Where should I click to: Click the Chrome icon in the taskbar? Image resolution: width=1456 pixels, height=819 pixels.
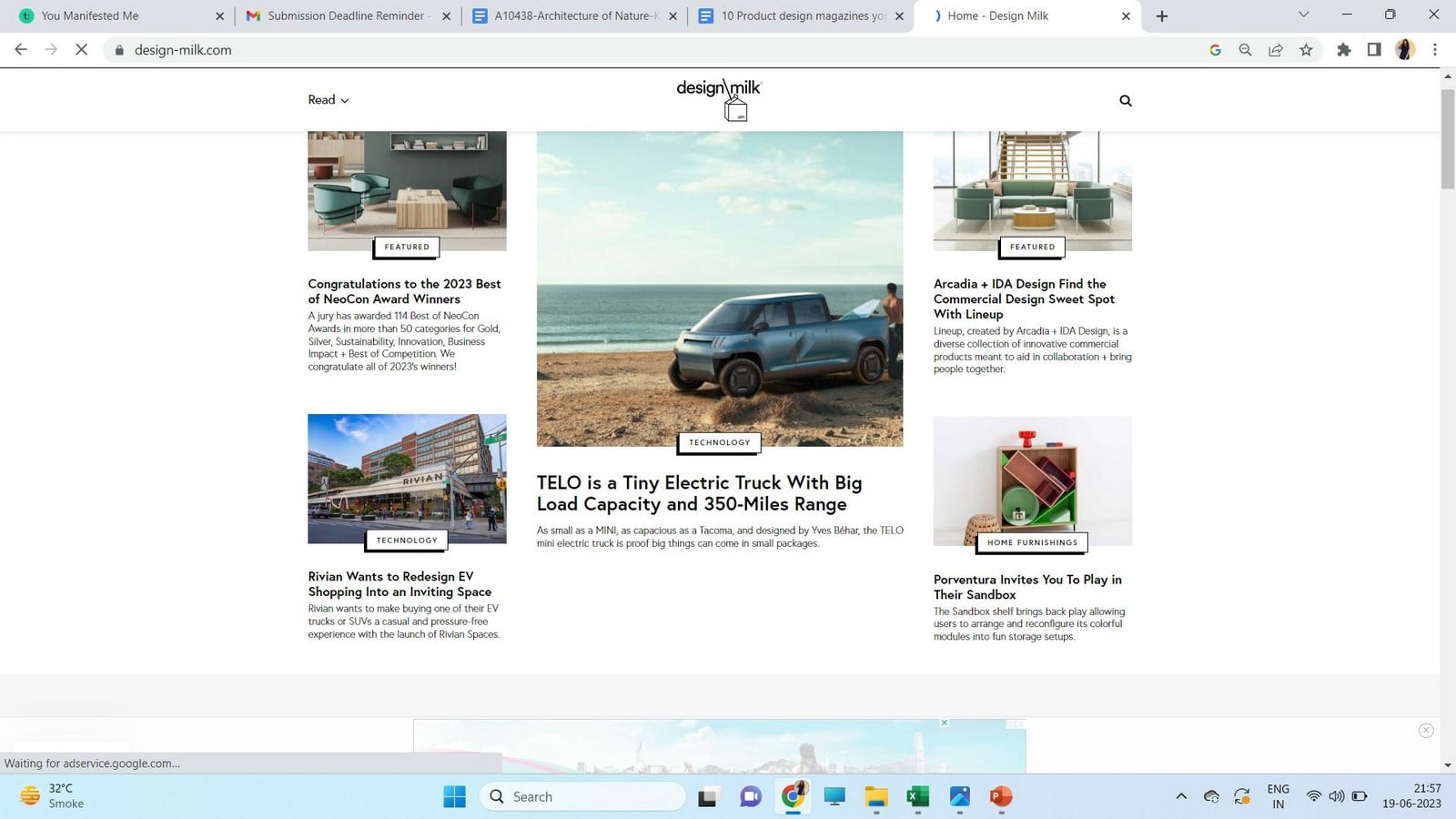pyautogui.click(x=794, y=796)
